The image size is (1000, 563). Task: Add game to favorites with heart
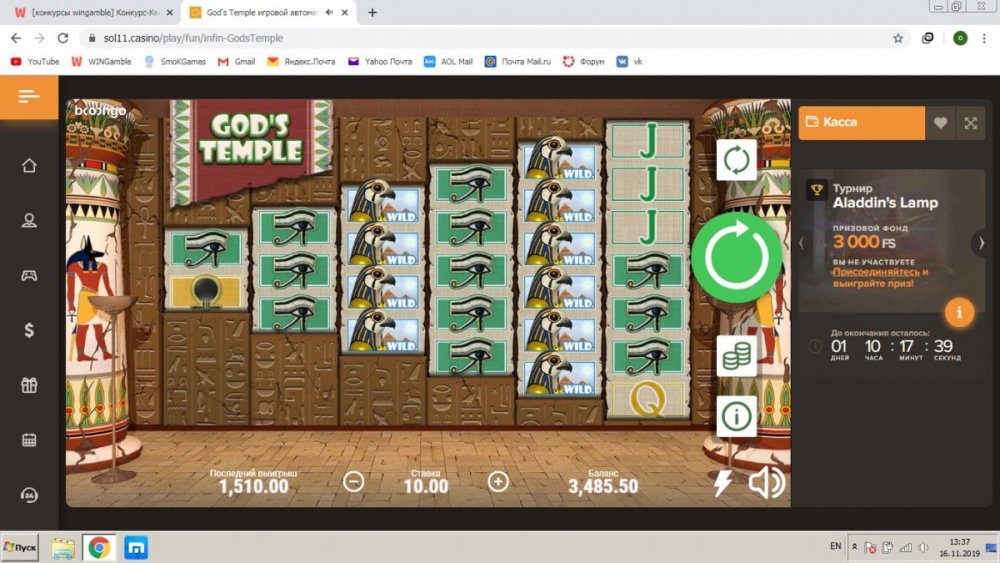point(940,123)
